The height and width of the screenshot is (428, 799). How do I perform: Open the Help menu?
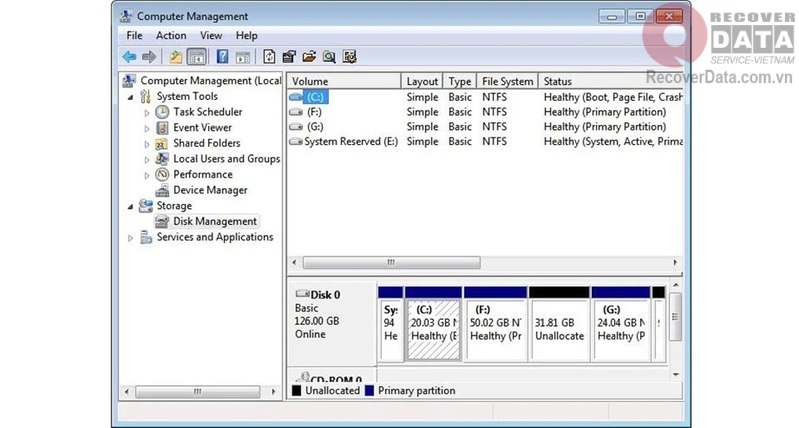click(246, 36)
